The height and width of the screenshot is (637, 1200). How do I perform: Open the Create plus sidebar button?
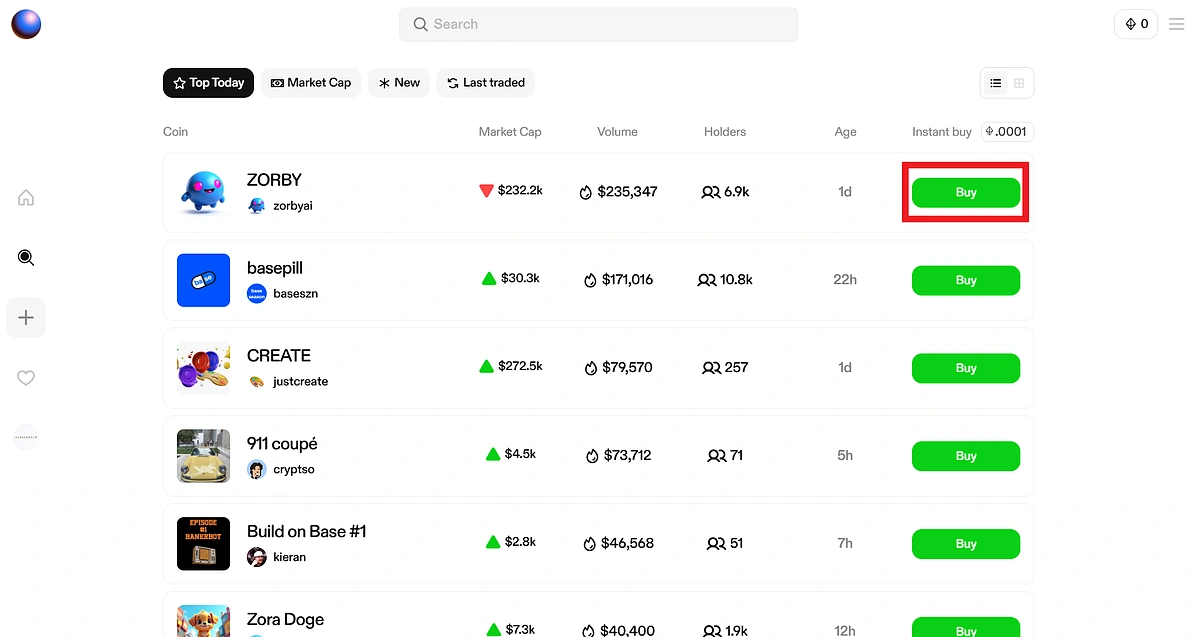pyautogui.click(x=26, y=318)
